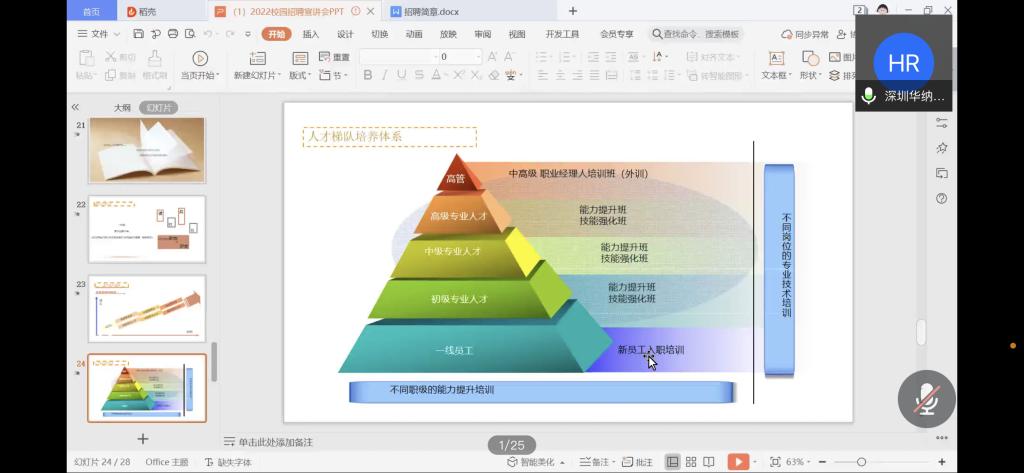Click the 重置 reset button

coord(334,57)
